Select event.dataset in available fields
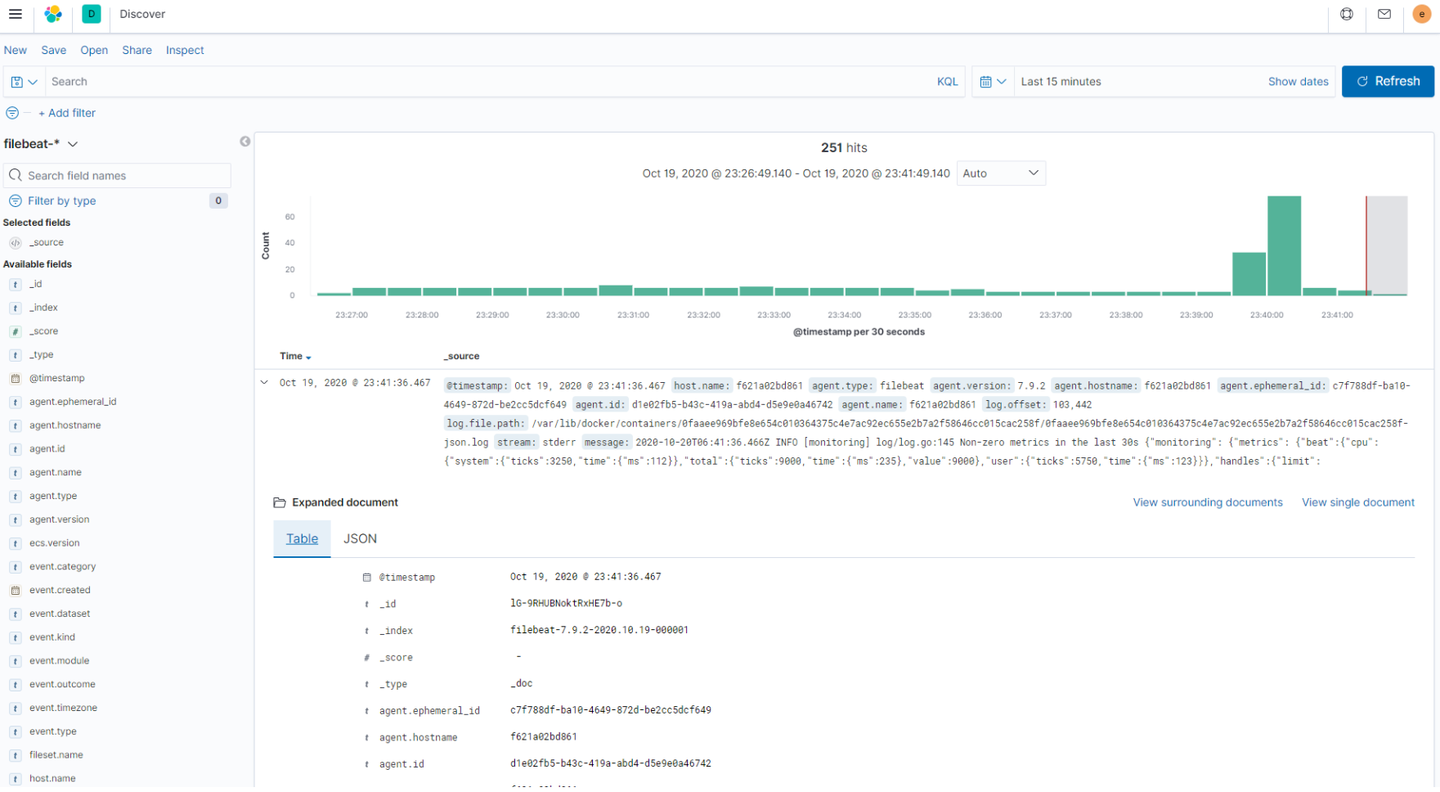The image size is (1440, 792). (59, 614)
